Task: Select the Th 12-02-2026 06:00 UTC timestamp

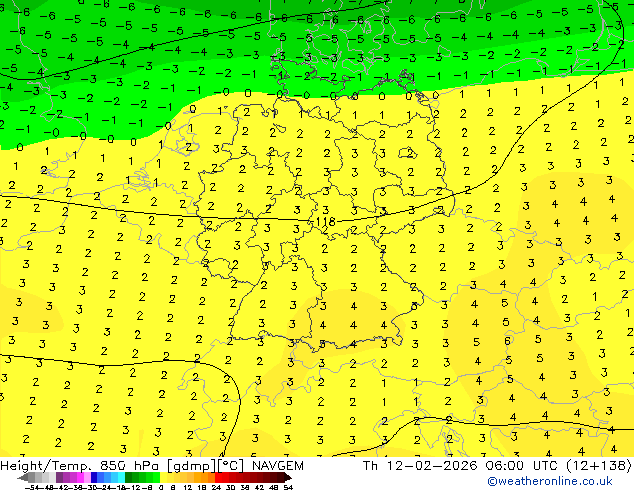Action: [460, 466]
